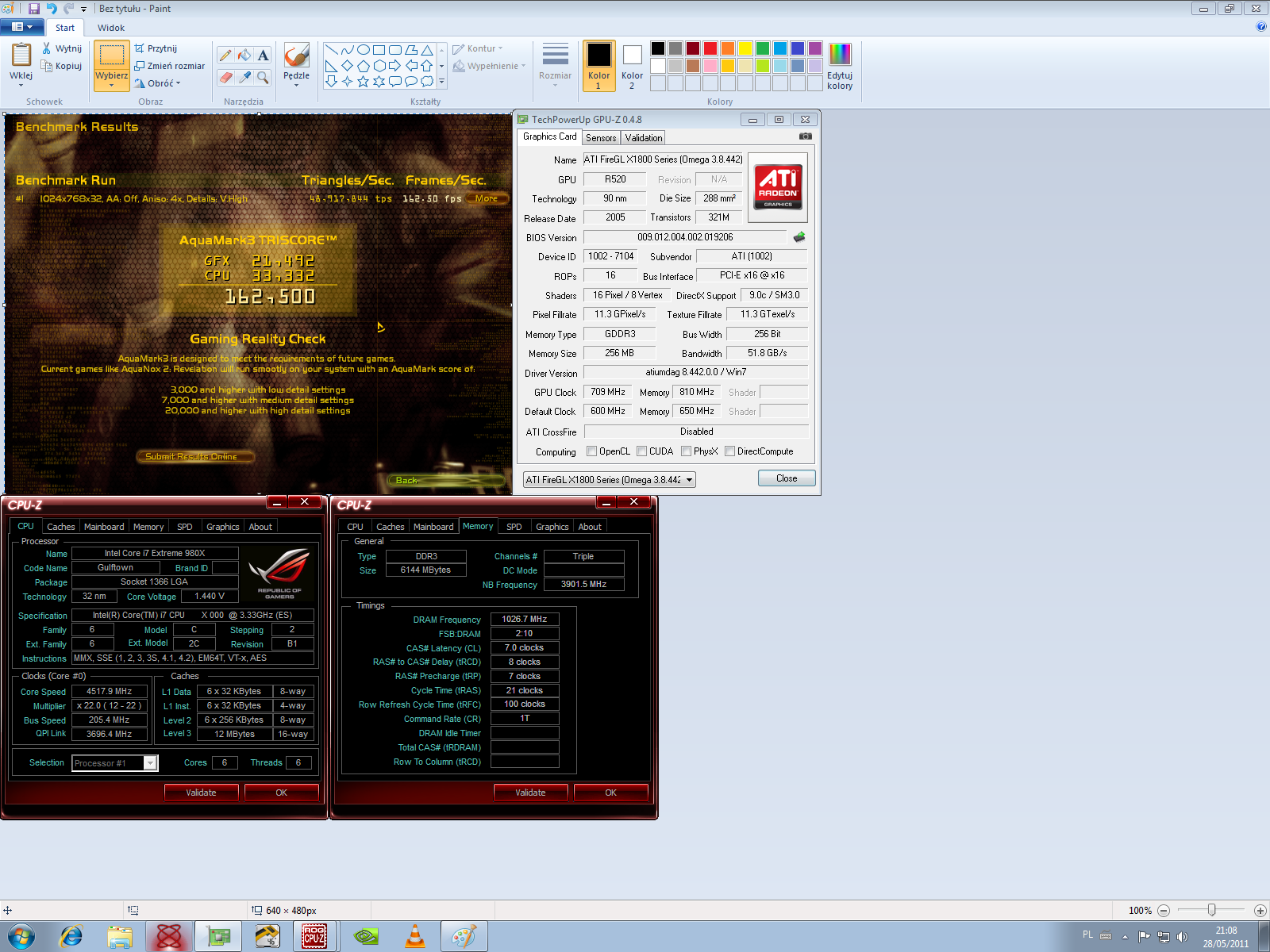Tick the CUDA checkbox in GPU-Z

(641, 451)
